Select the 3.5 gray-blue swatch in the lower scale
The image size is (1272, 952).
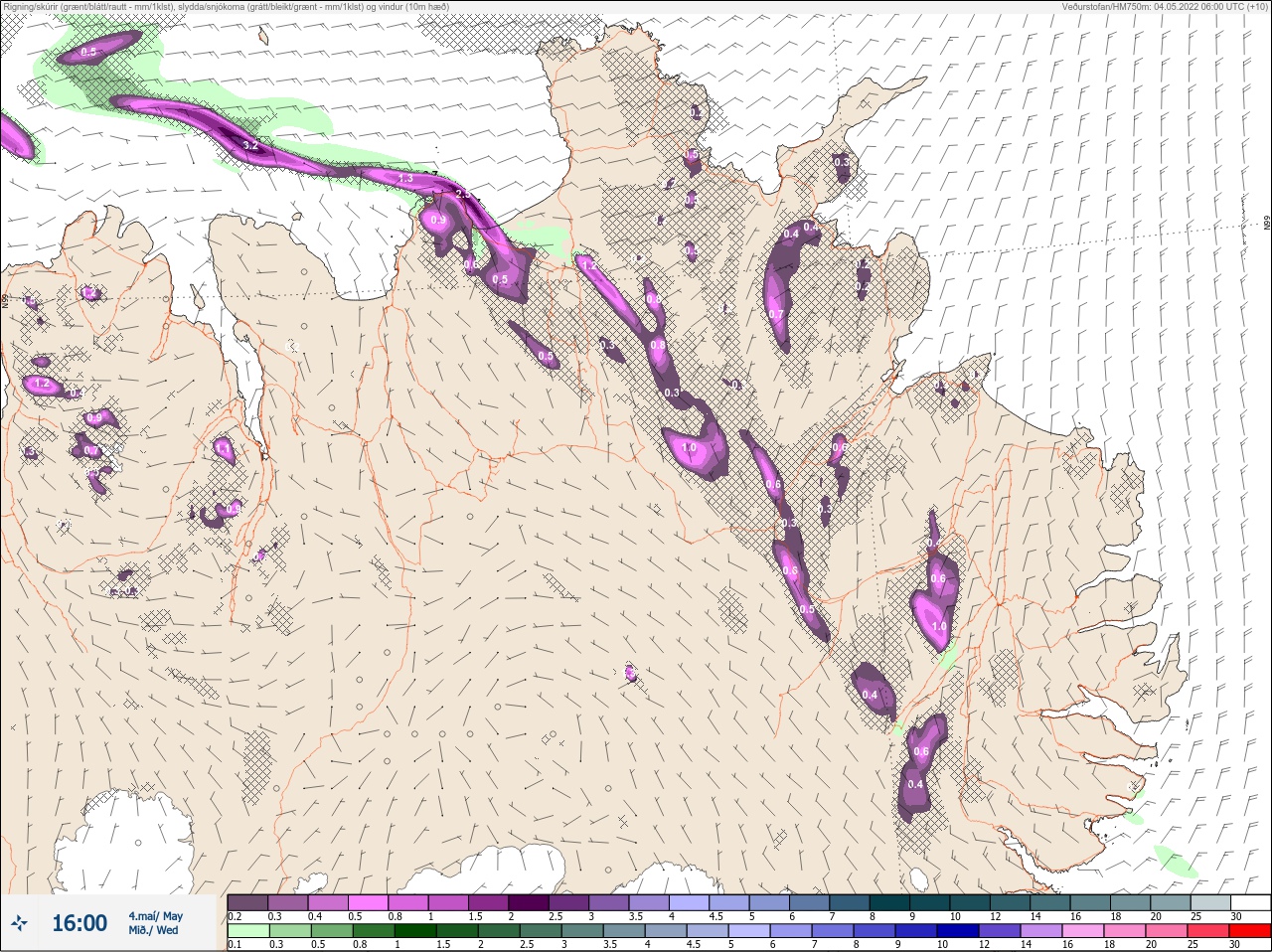click(x=623, y=931)
